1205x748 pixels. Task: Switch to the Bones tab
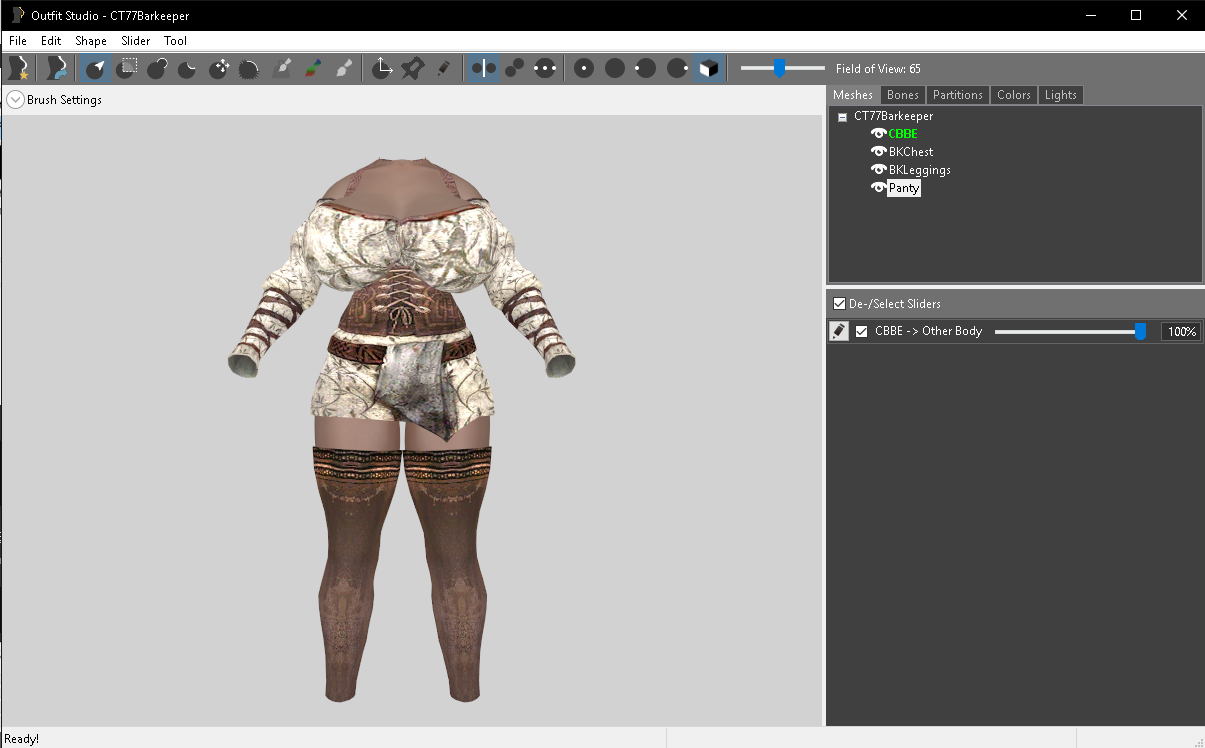(902, 95)
